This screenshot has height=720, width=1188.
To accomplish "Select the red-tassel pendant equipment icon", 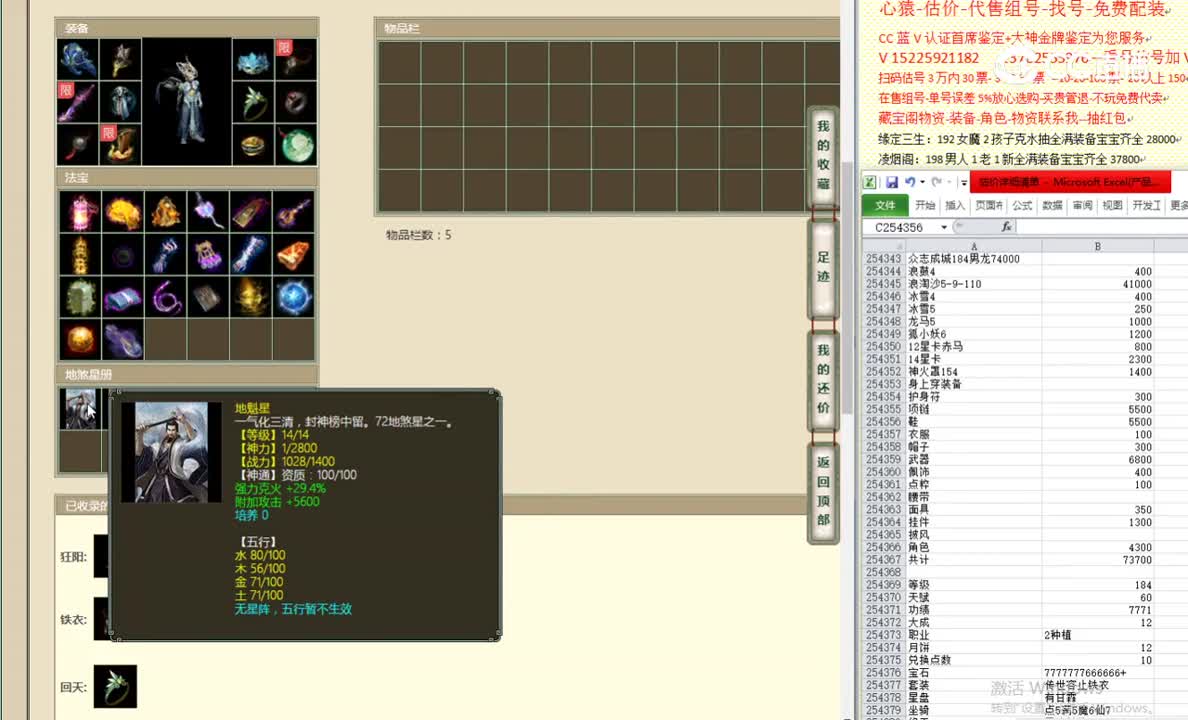I will coord(78,144).
